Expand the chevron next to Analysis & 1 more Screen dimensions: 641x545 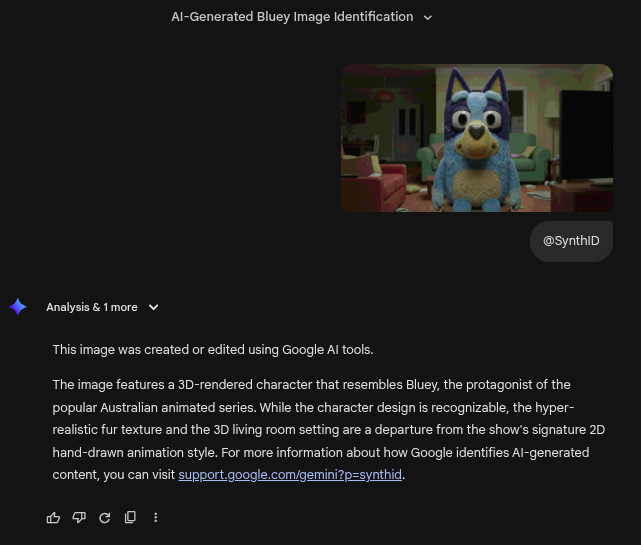point(153,307)
